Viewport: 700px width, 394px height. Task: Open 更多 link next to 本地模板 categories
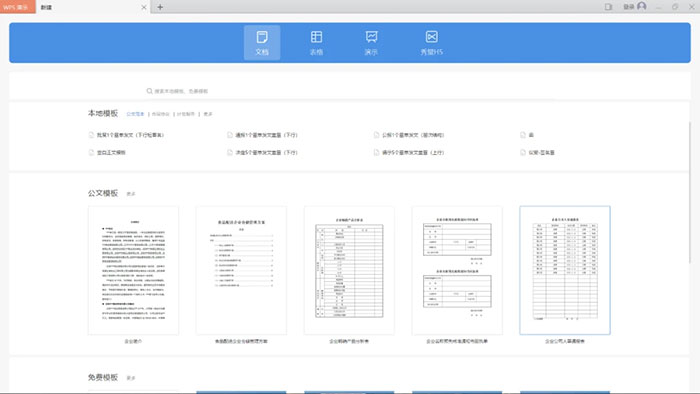[208, 114]
